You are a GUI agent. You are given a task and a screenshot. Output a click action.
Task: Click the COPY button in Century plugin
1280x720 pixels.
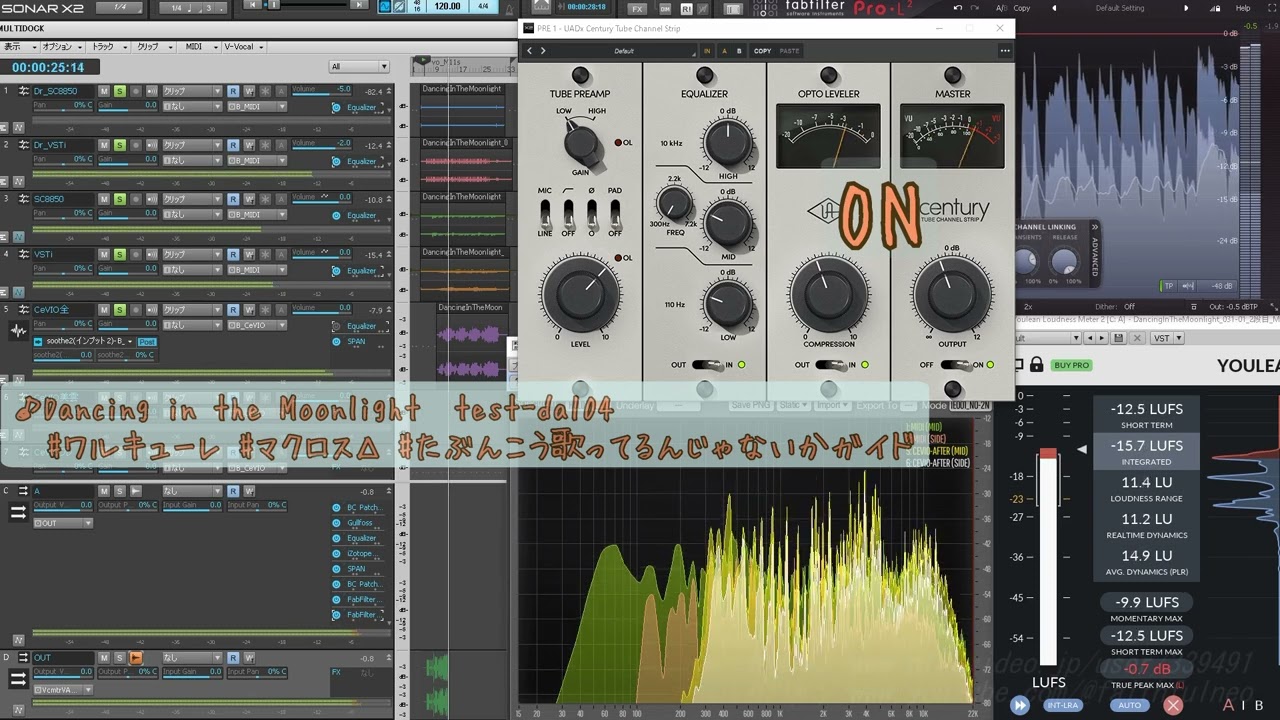pos(763,50)
